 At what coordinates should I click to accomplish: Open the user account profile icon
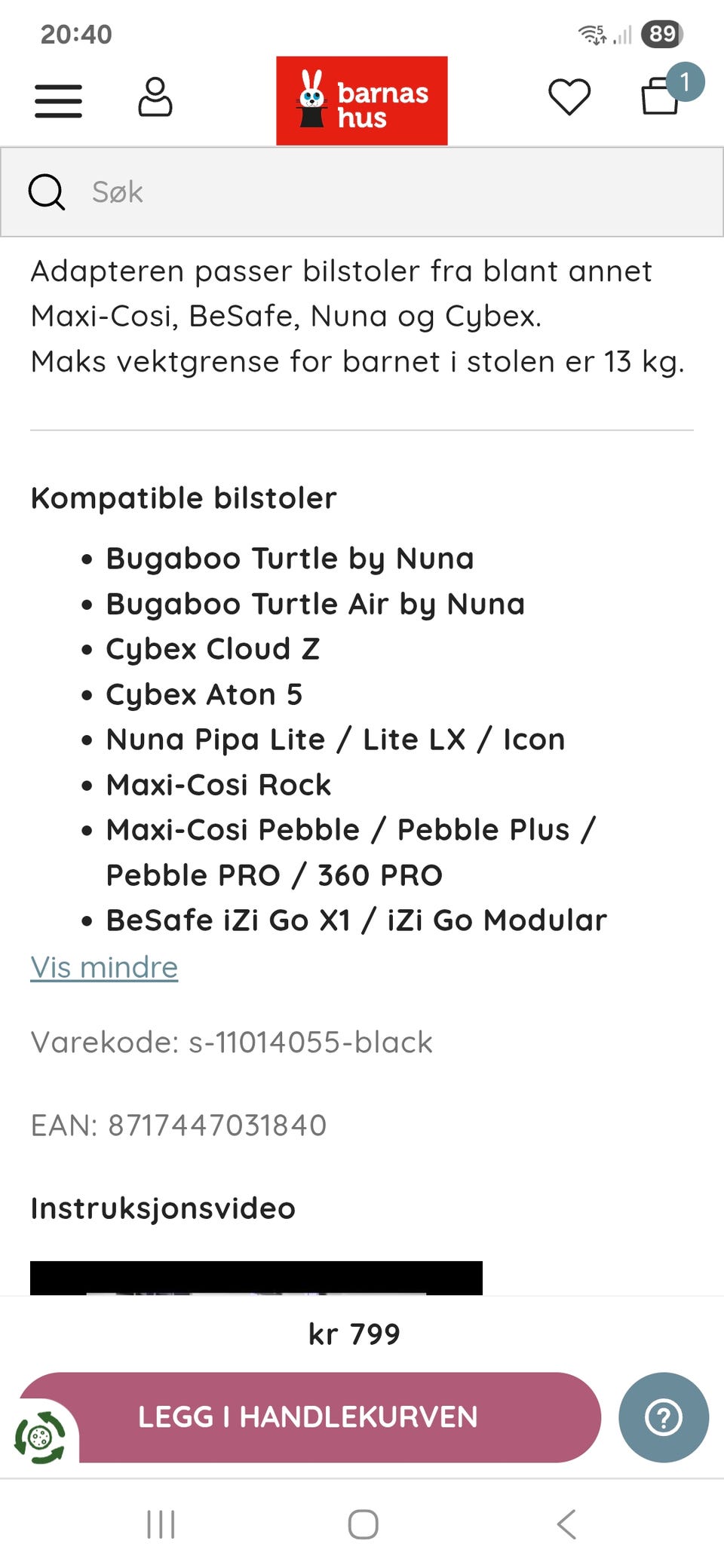pyautogui.click(x=155, y=97)
